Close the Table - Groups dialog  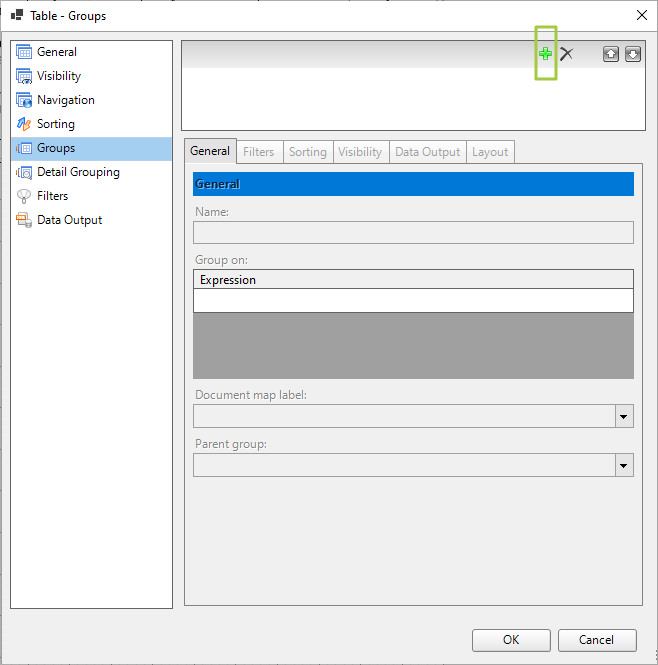tap(641, 15)
